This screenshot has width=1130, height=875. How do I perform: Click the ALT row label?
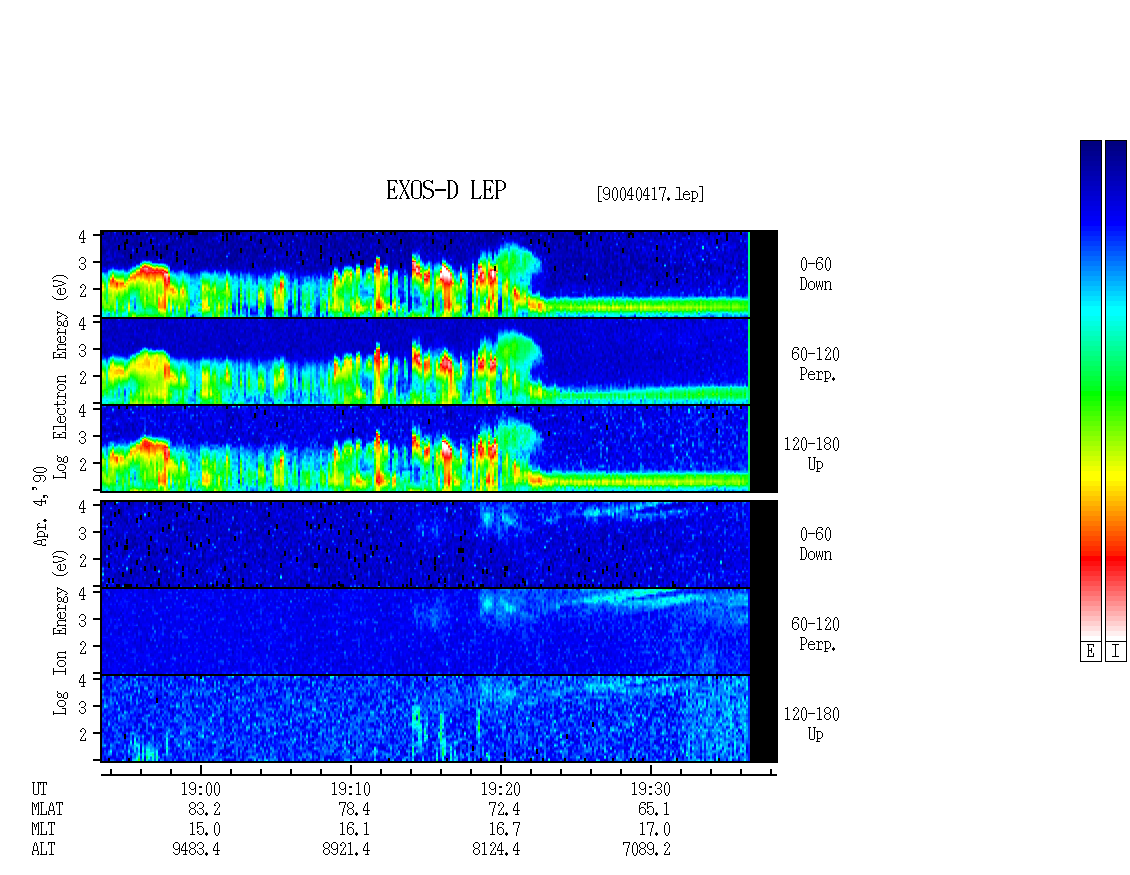(x=43, y=850)
